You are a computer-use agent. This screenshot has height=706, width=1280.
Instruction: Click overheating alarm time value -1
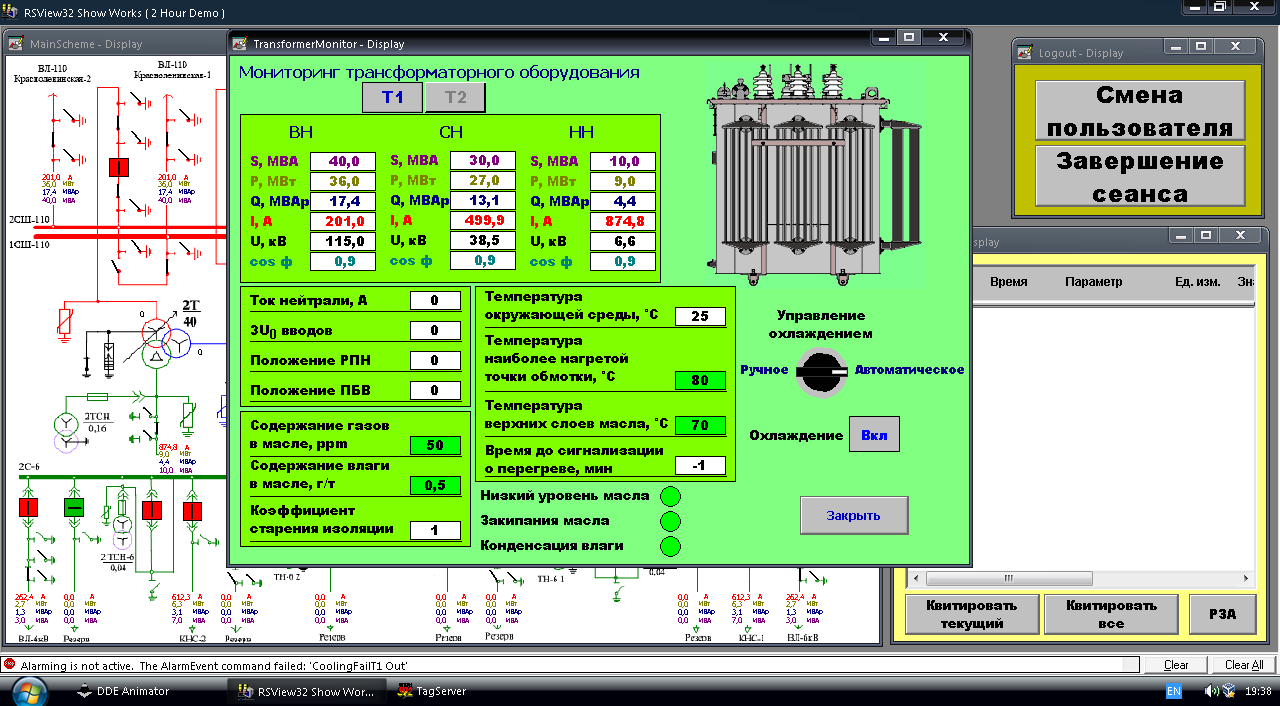pyautogui.click(x=700, y=465)
